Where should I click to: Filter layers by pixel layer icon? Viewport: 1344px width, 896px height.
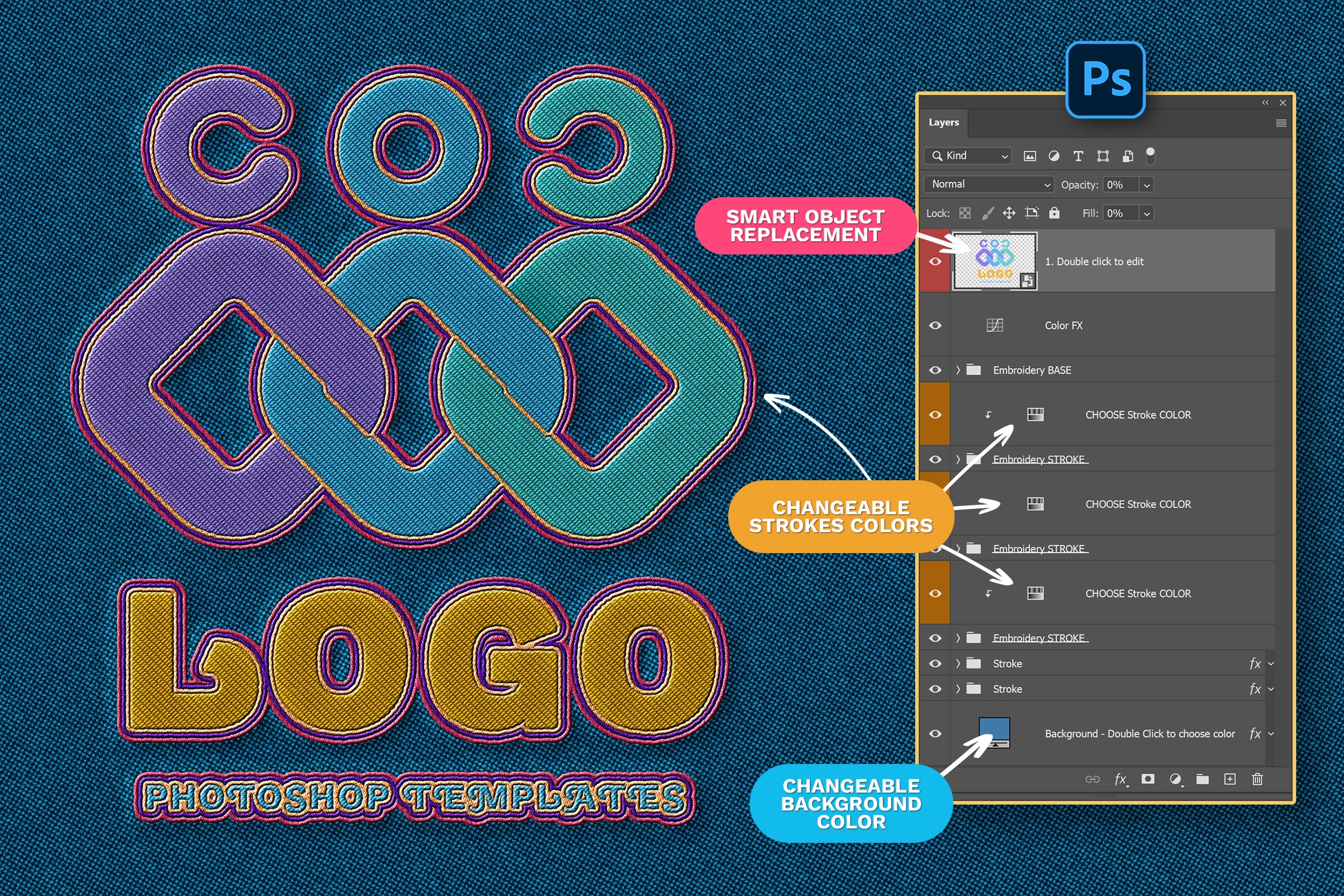pyautogui.click(x=1029, y=156)
